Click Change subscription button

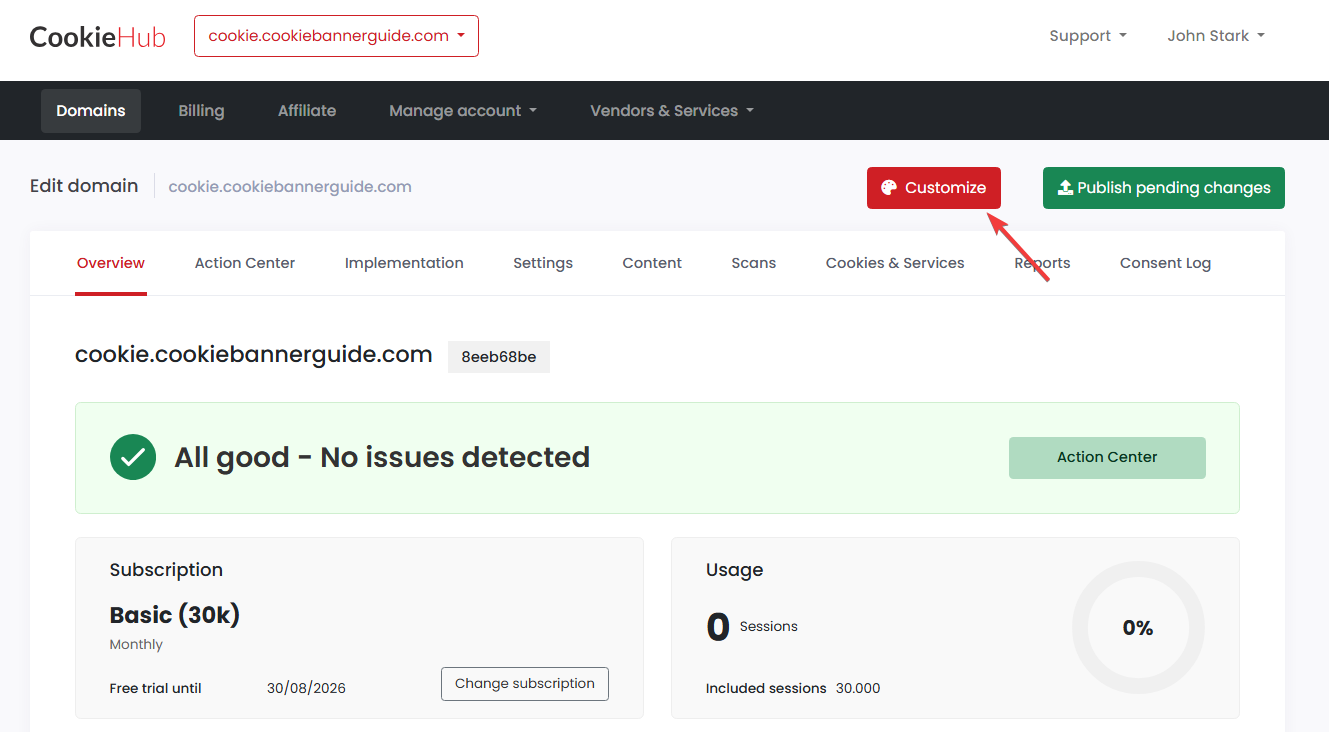coord(525,684)
